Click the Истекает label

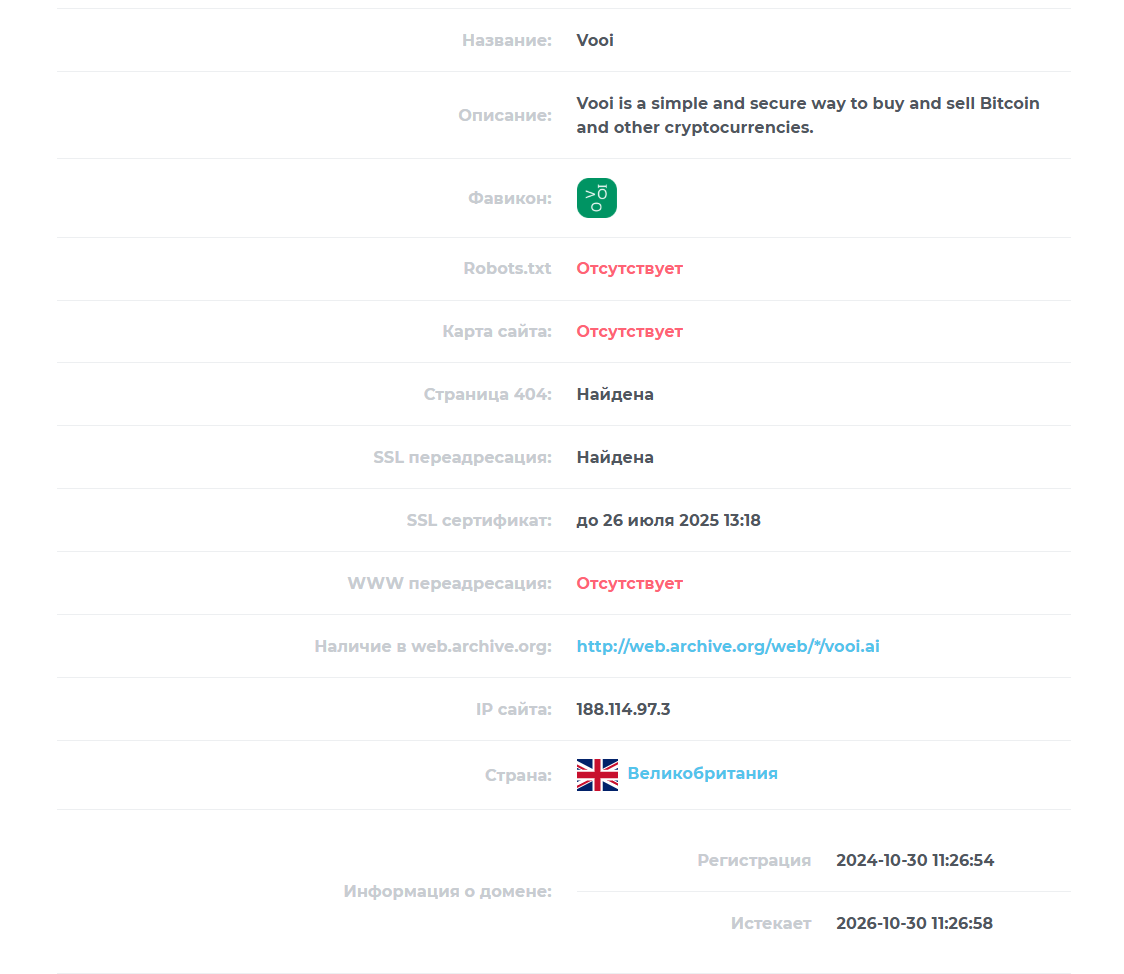[771, 923]
